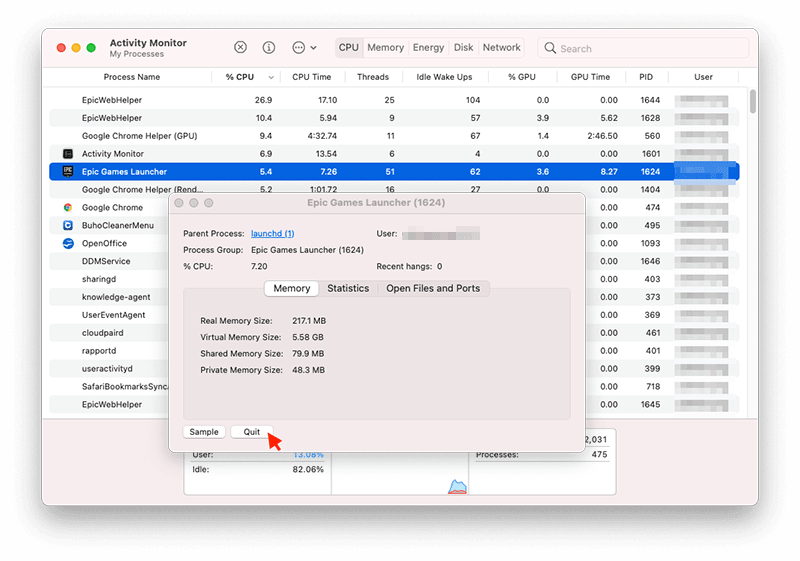Select the EpicWebHelper row with PID 1628
The width and height of the screenshot is (800, 561).
point(394,118)
